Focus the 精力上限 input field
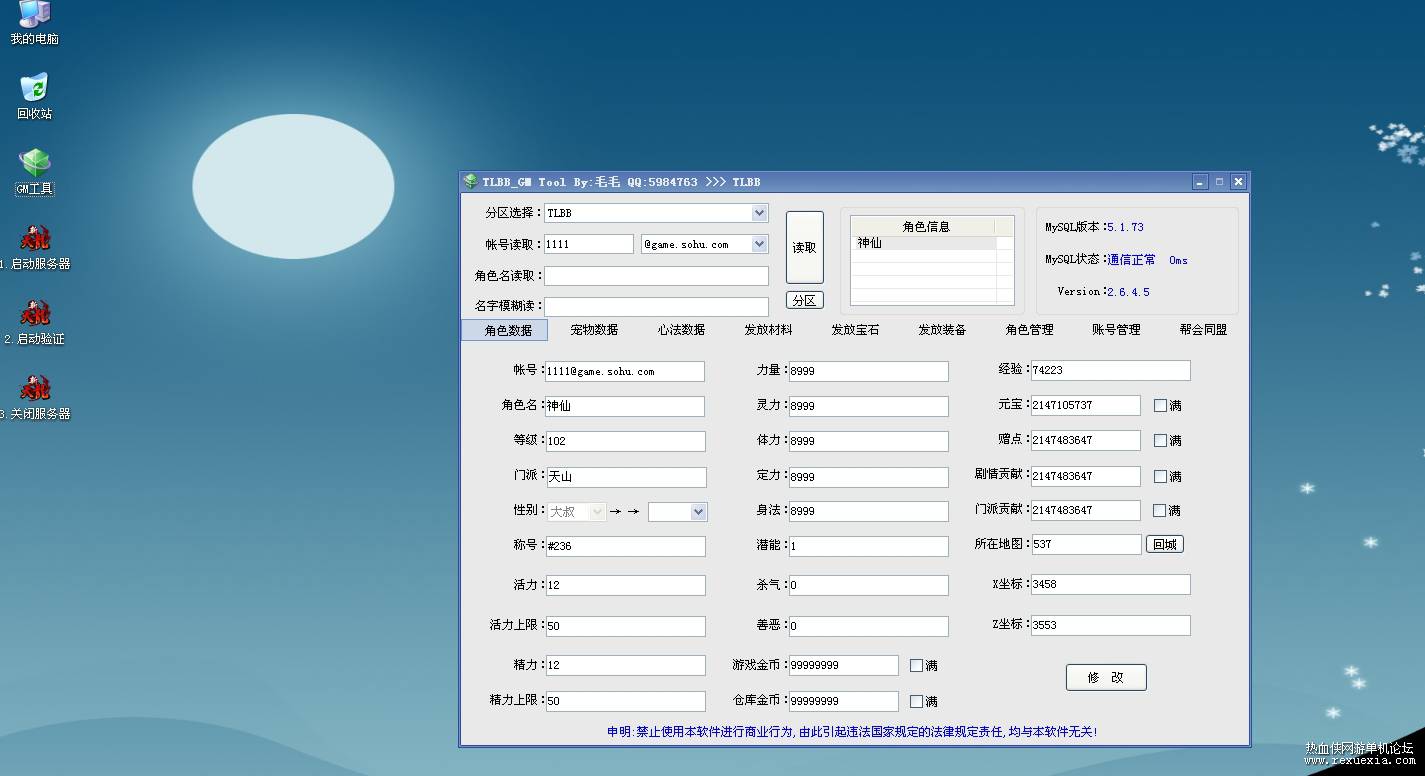Screen dimensions: 1425x776 pos(625,701)
